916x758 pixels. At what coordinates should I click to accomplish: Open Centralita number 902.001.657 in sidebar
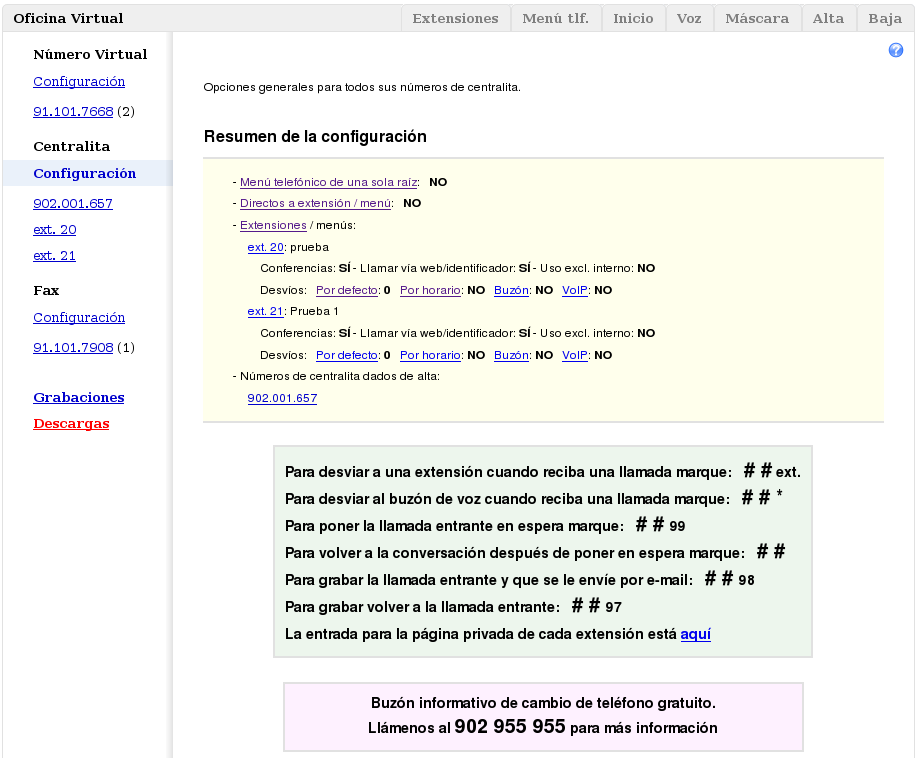pos(73,203)
